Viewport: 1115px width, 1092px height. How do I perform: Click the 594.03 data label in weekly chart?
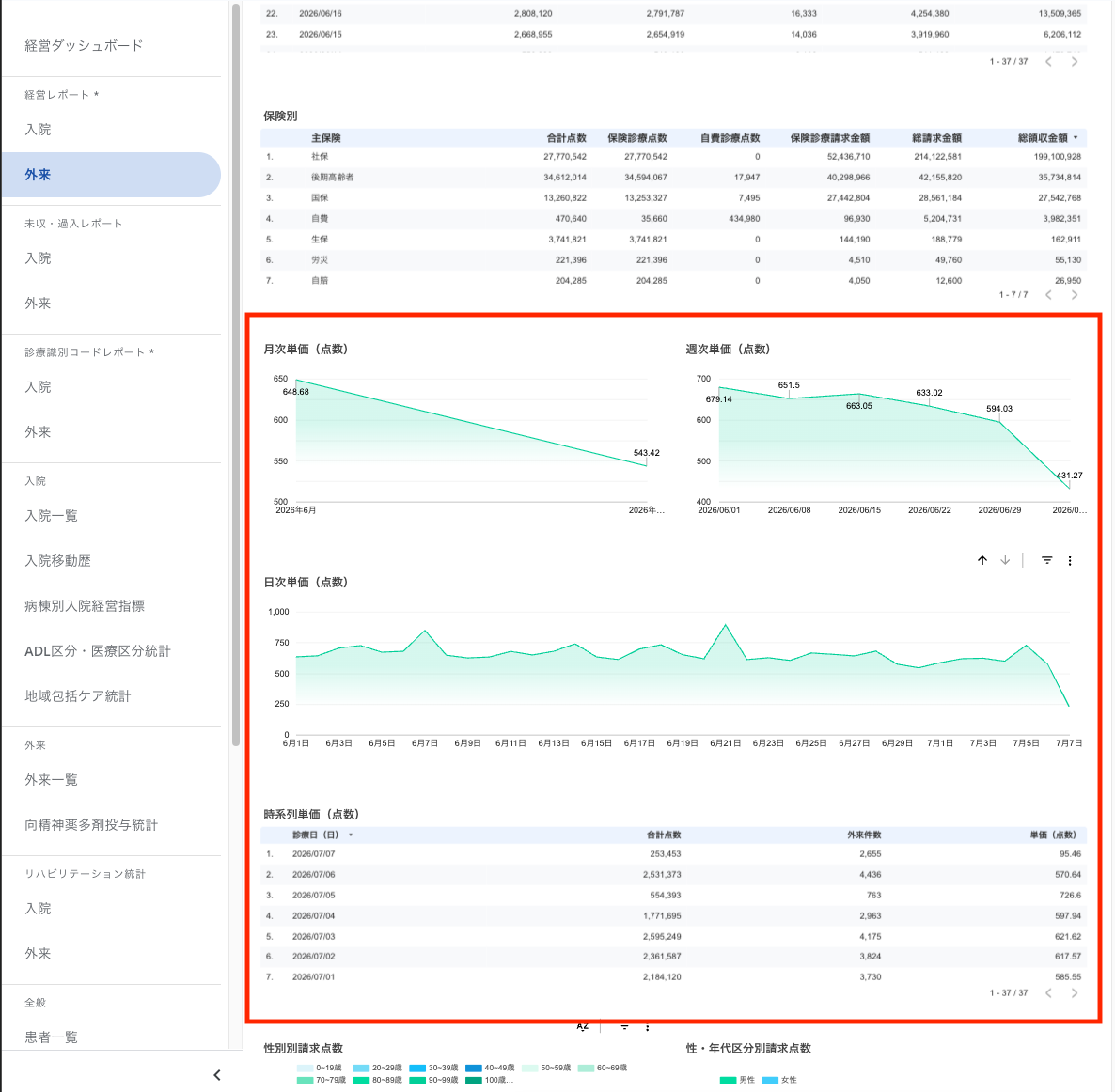(999, 409)
